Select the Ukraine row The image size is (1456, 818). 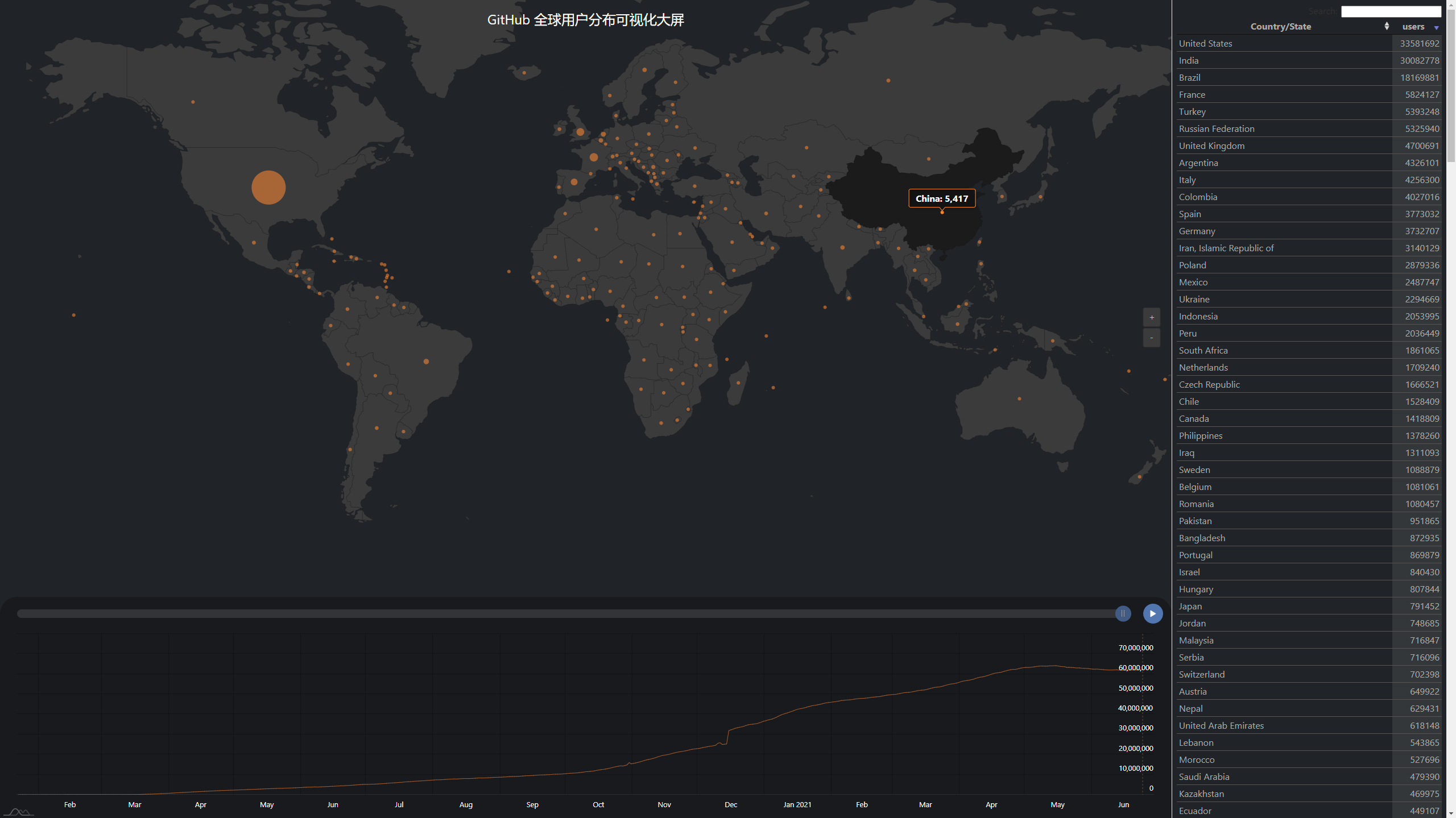click(1309, 299)
